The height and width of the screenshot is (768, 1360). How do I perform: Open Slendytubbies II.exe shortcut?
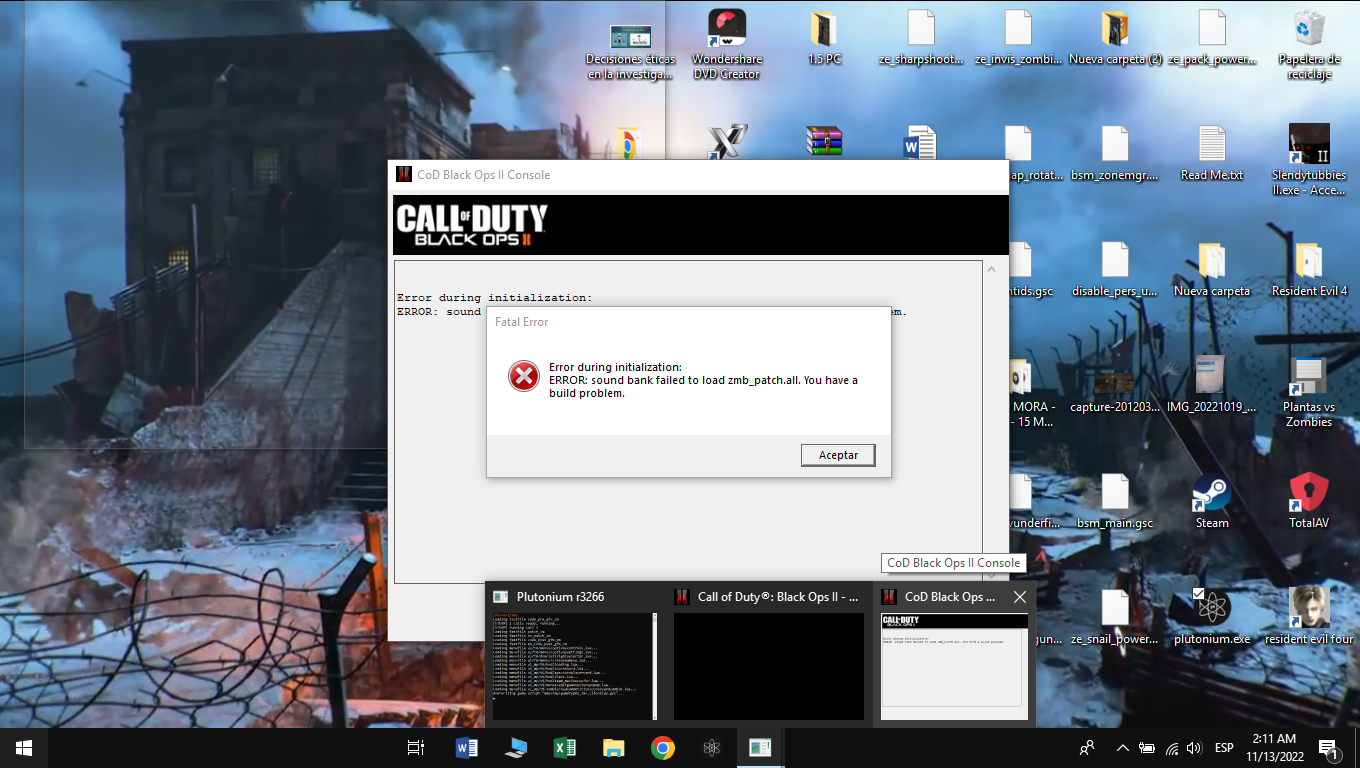[x=1309, y=160]
